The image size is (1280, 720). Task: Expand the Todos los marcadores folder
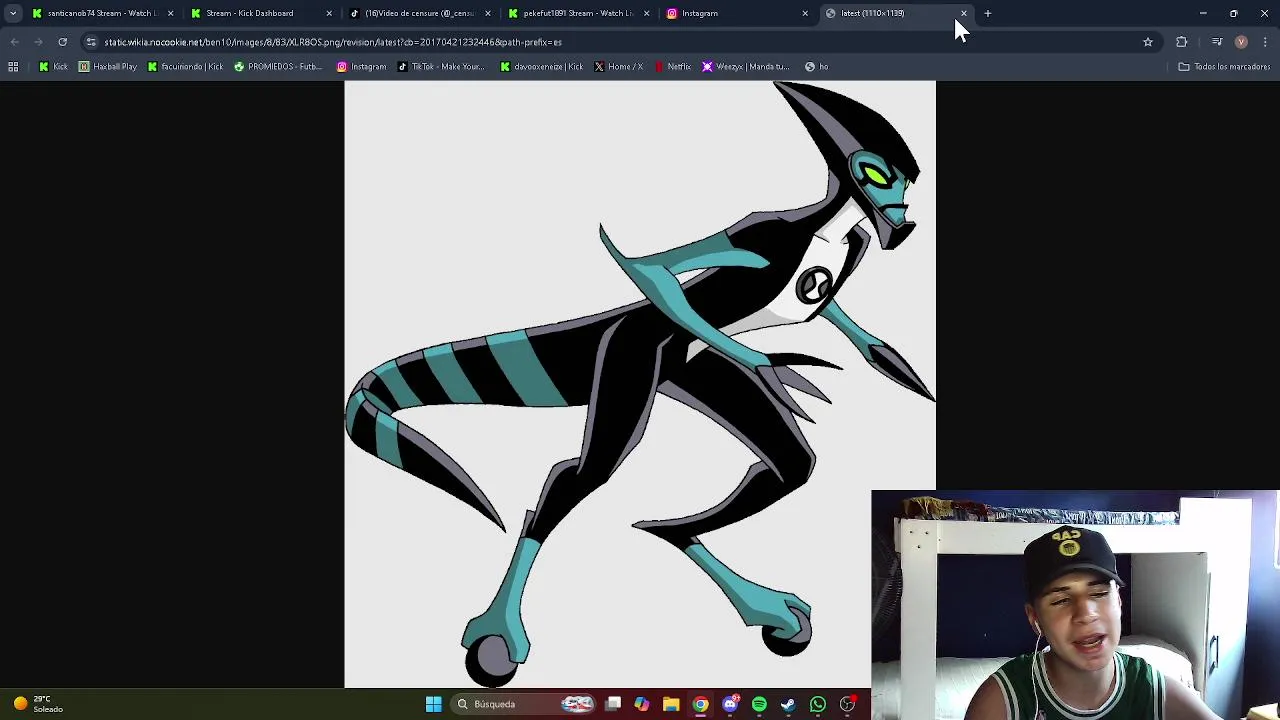(x=1224, y=67)
